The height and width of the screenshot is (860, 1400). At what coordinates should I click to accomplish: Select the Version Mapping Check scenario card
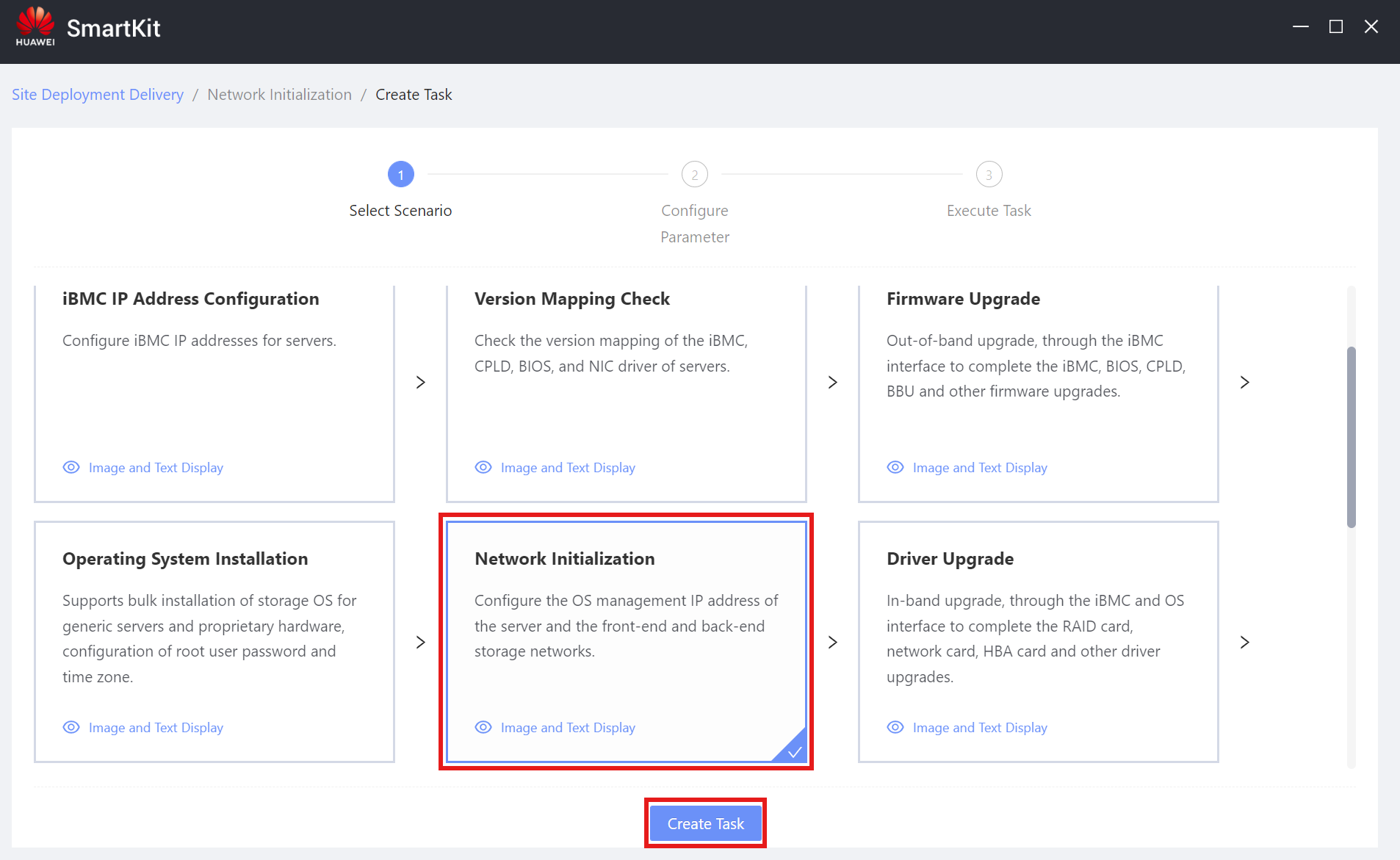pos(626,393)
